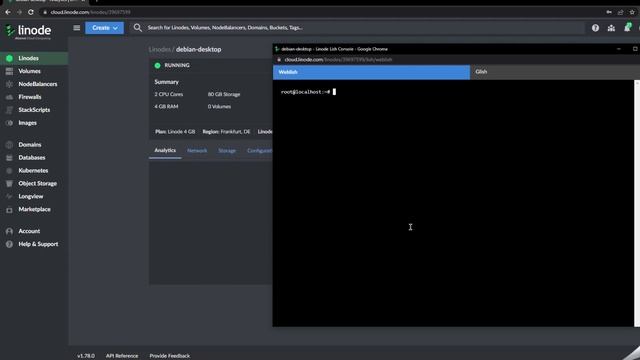This screenshot has height=360, width=640.
Task: Switch to the Storage tab
Action: [x=227, y=151]
